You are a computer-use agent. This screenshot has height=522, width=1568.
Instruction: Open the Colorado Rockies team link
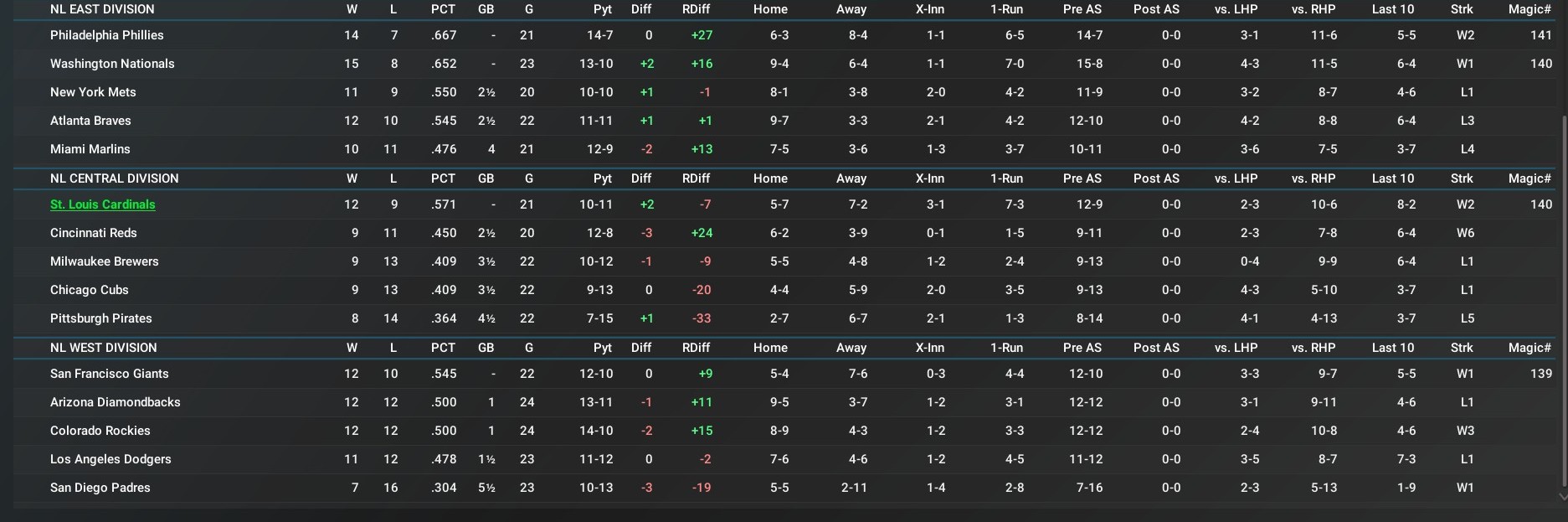tap(100, 431)
